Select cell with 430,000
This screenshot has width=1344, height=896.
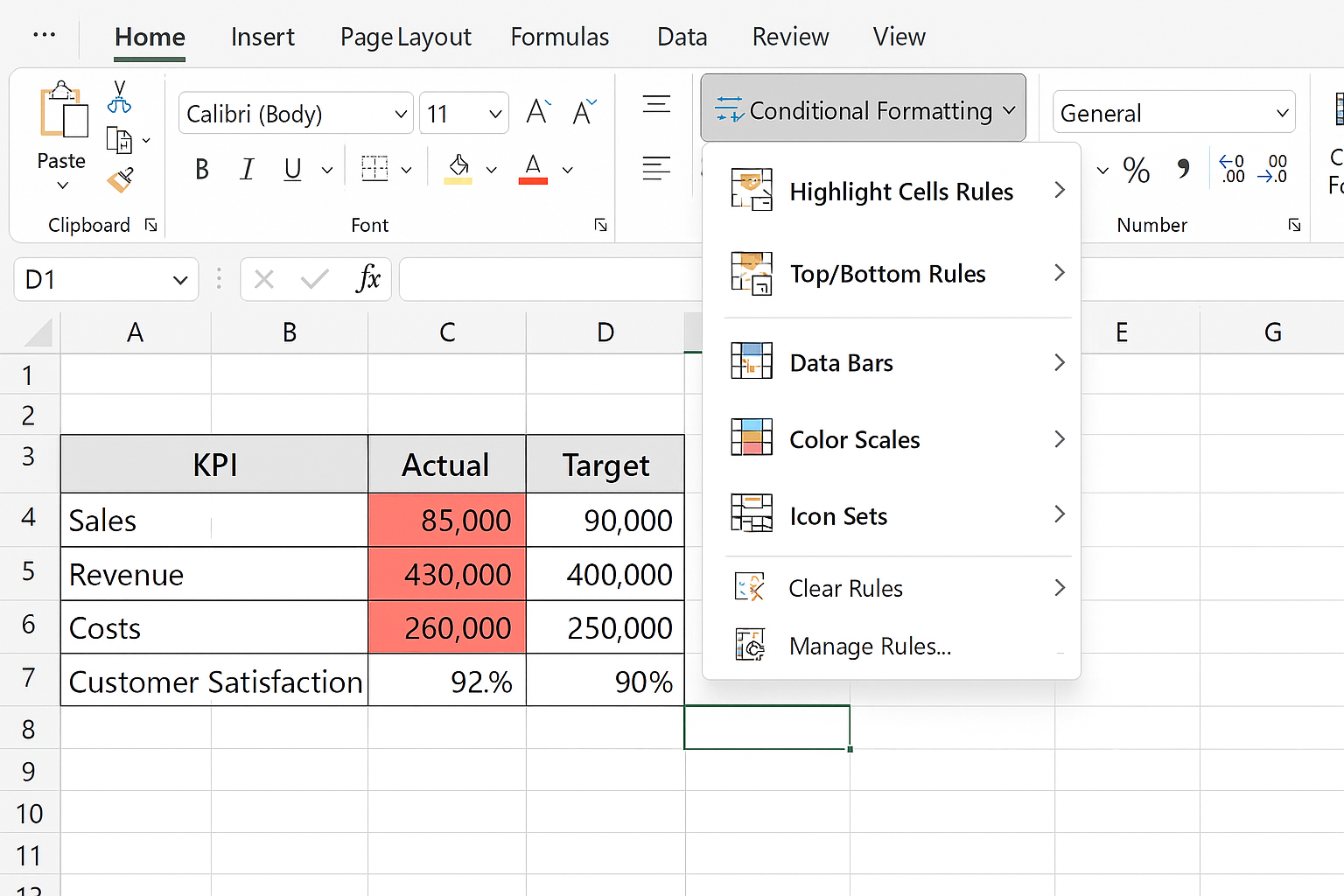point(447,574)
